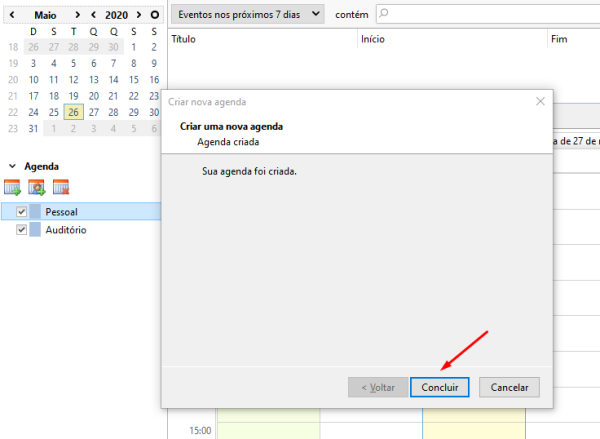Open the 'Eventos nos próximos 7 dias' dropdown
Screen dimensions: 600x439
247,14
